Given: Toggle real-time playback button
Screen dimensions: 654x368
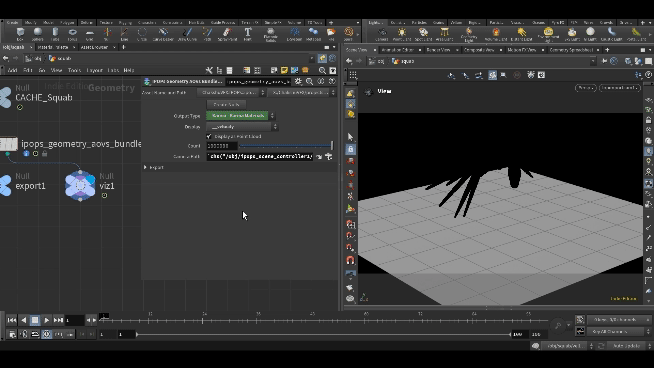Looking at the screenshot, I should 47,334.
